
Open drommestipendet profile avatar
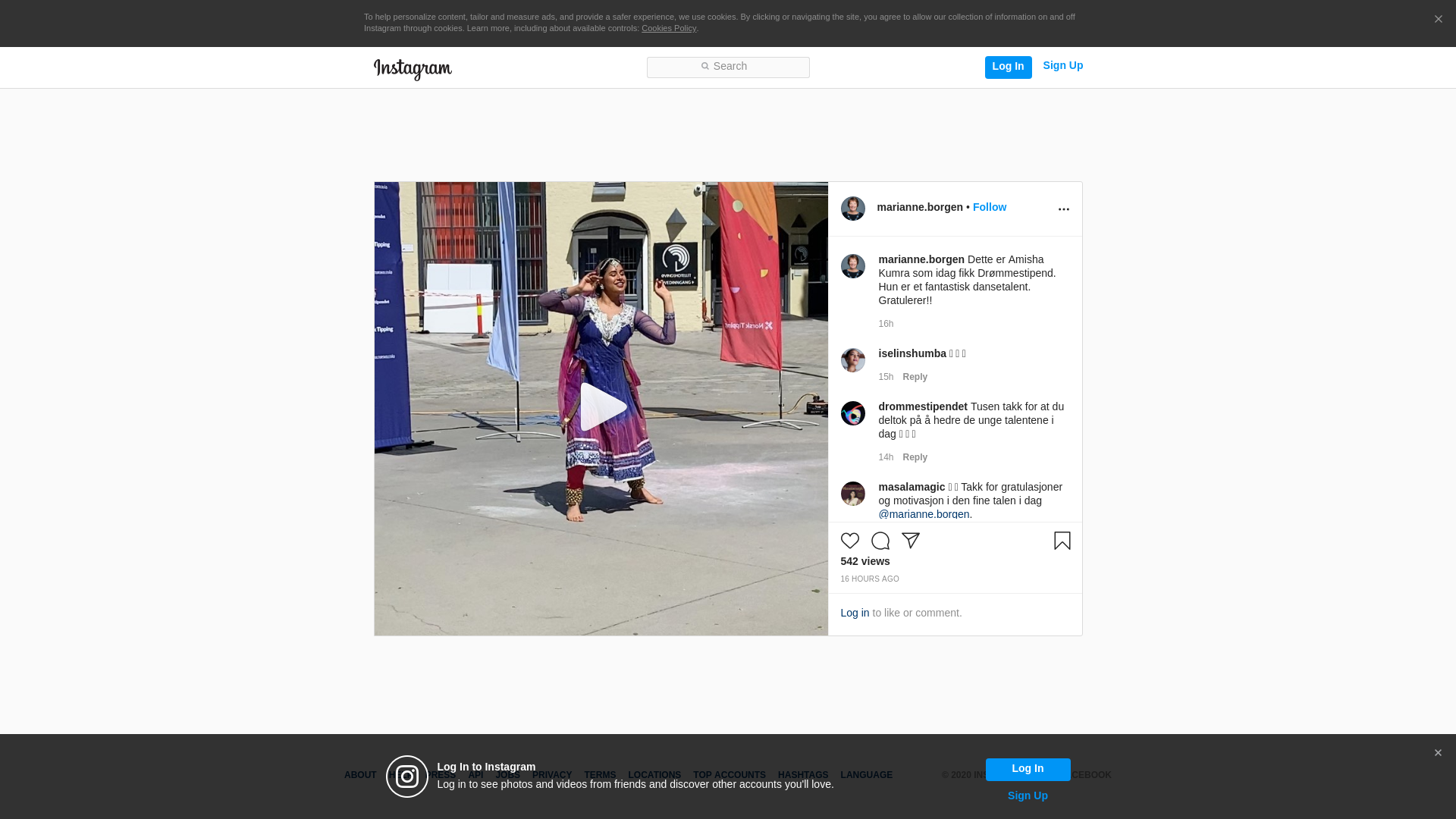point(852,413)
